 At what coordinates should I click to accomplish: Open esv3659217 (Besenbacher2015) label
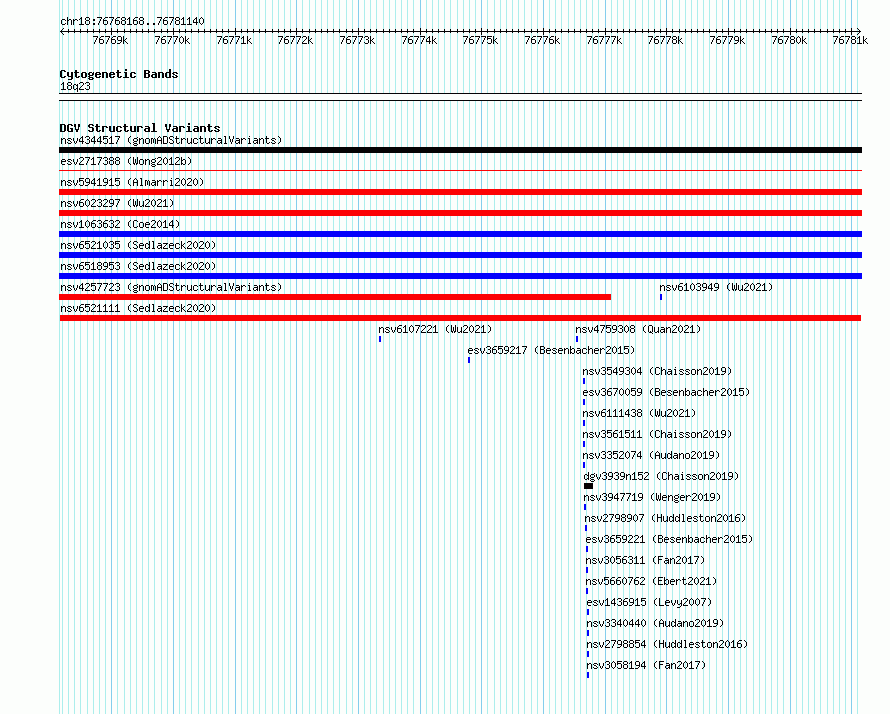pyautogui.click(x=551, y=350)
